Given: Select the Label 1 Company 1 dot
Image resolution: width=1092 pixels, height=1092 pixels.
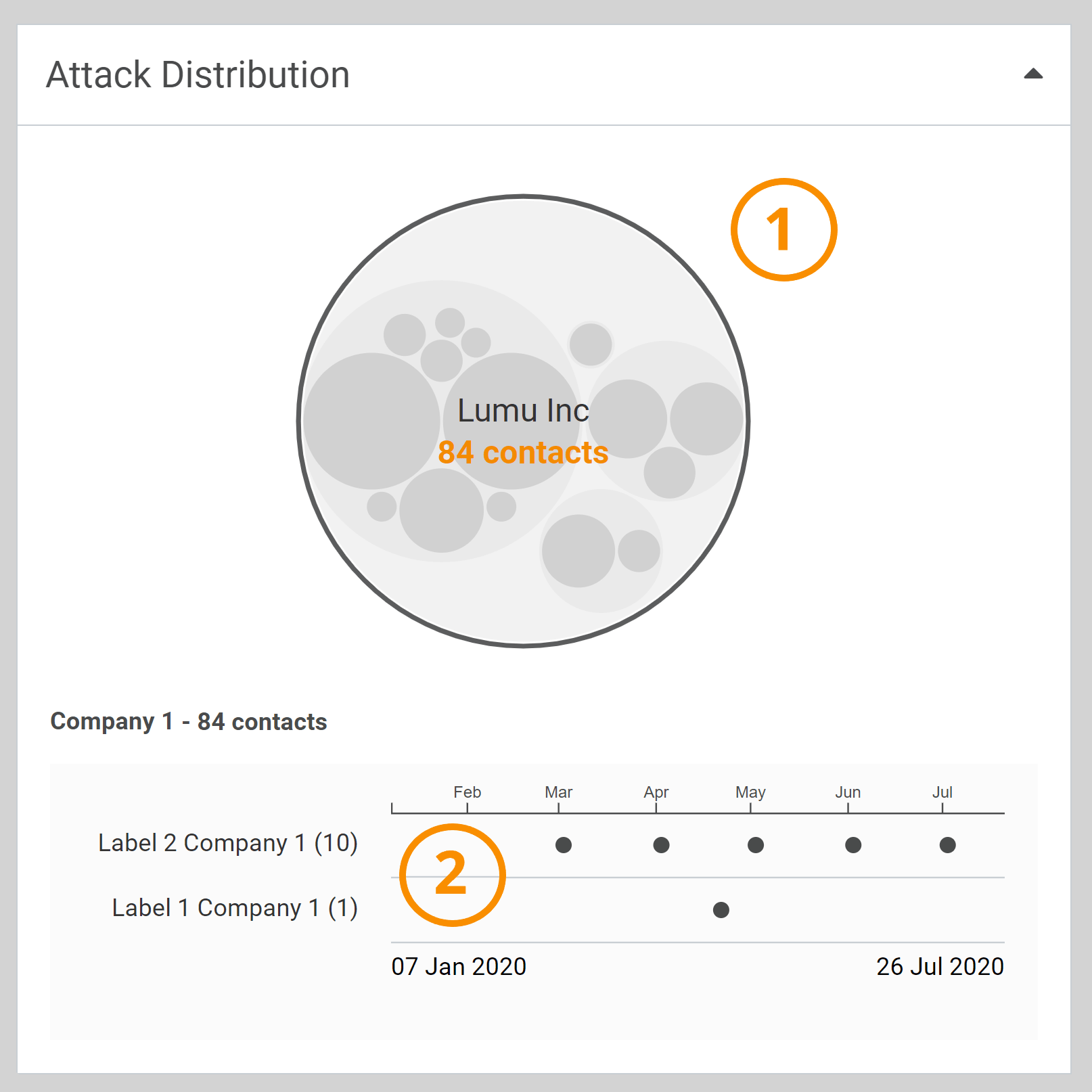Looking at the screenshot, I should [721, 910].
